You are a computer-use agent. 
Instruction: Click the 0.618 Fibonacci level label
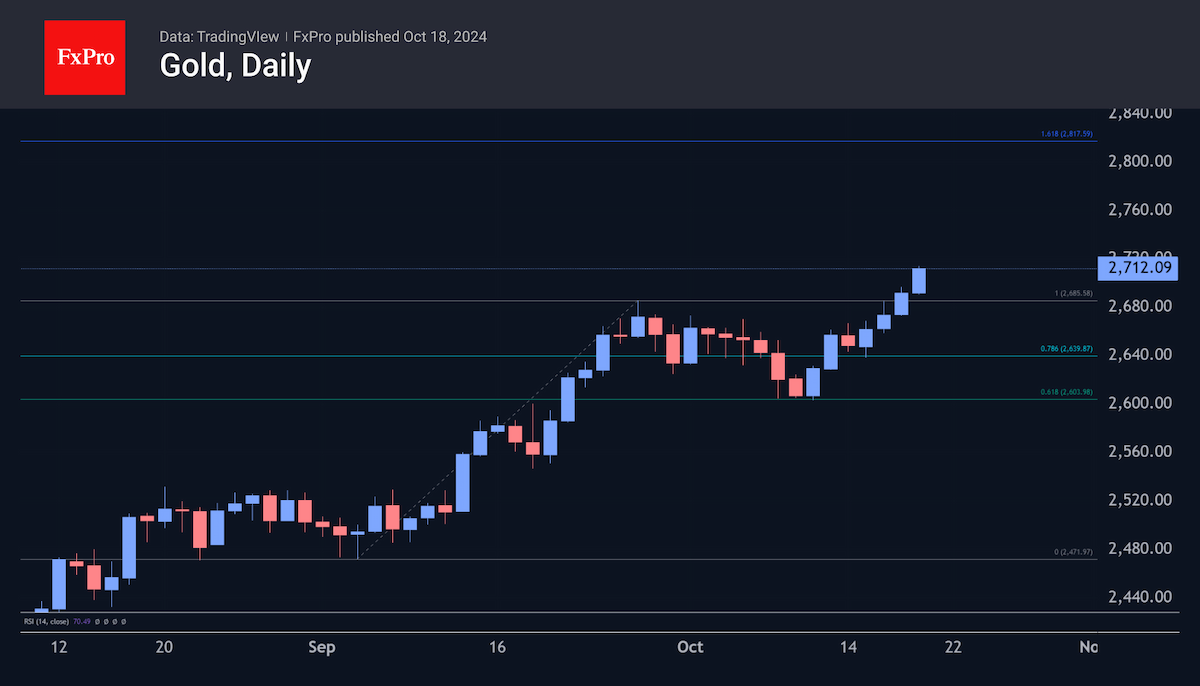click(x=1065, y=392)
